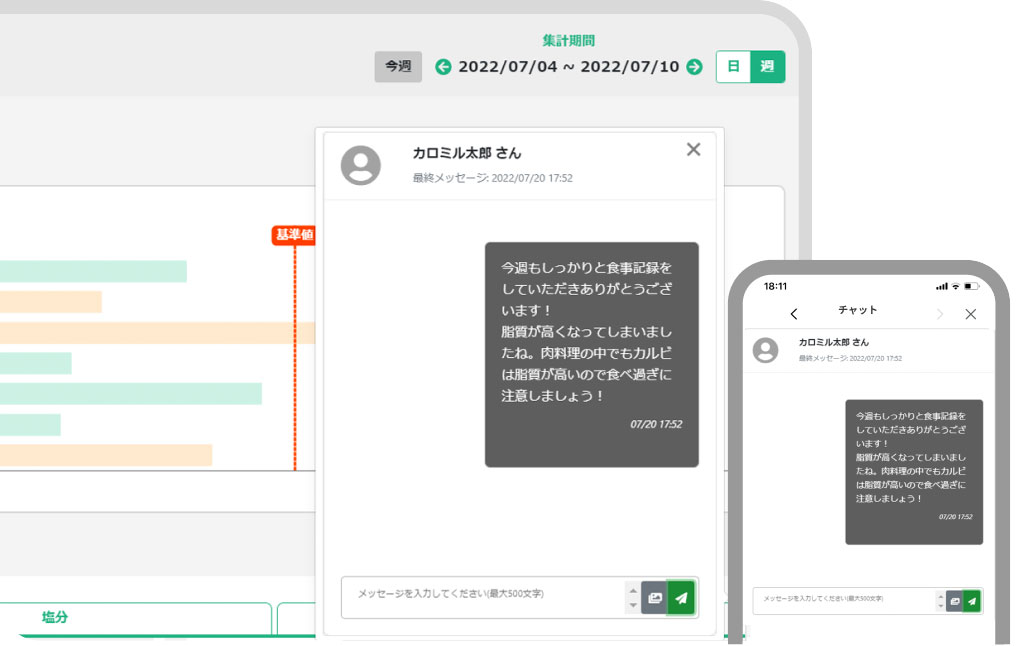Screen dimensions: 1021x646
Task: Attach an image in the desktop chat
Action: click(x=654, y=598)
